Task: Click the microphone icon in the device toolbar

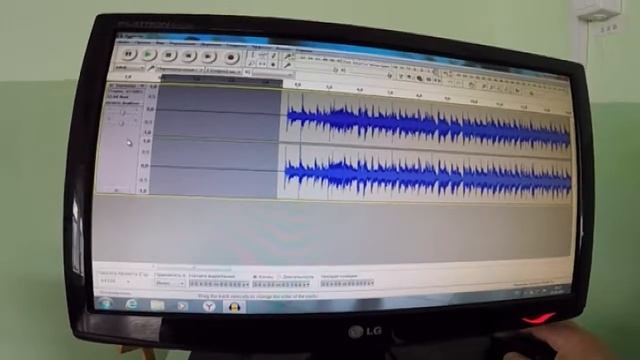Action: tap(151, 69)
